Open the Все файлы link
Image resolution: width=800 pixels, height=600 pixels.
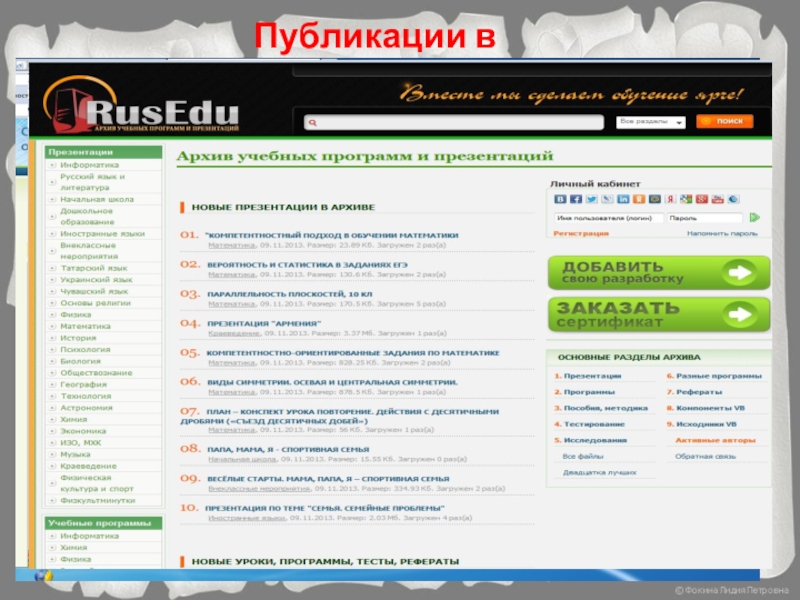coord(583,456)
